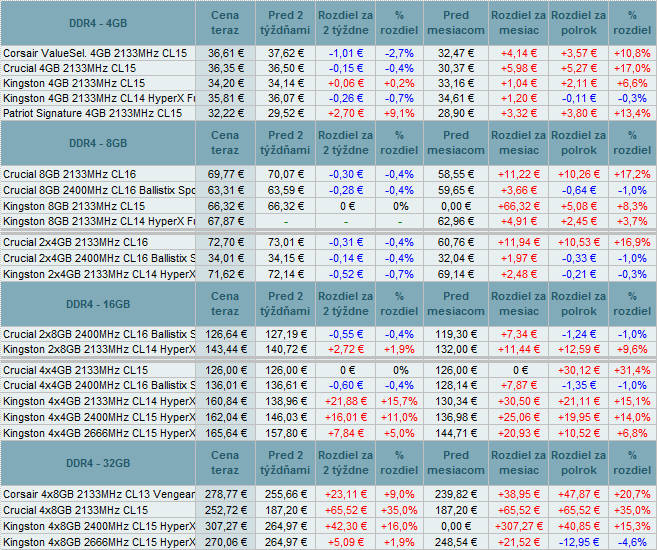Select the 165,64 € current price cell
The height and width of the screenshot is (550, 657).
click(225, 433)
